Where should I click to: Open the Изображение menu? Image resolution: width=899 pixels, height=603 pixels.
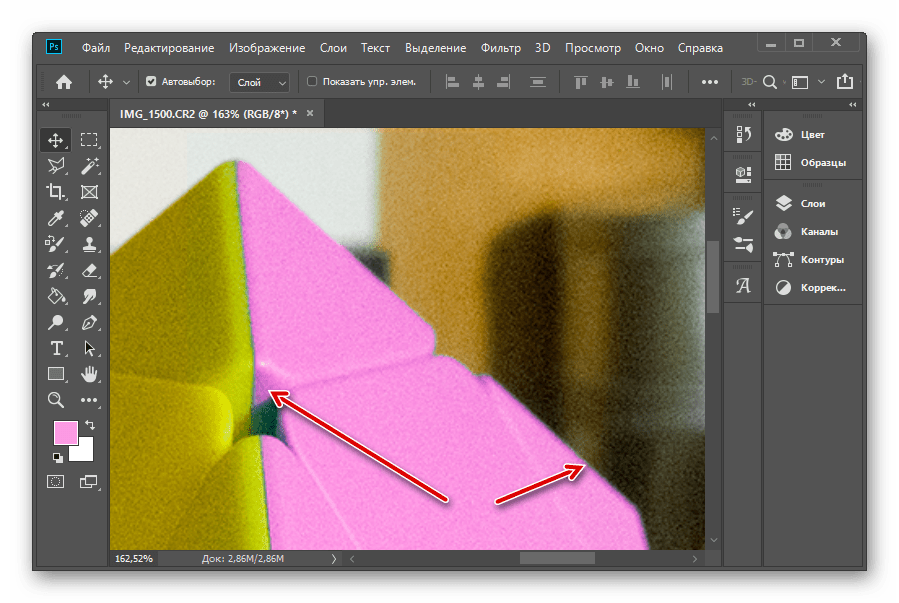pos(266,48)
